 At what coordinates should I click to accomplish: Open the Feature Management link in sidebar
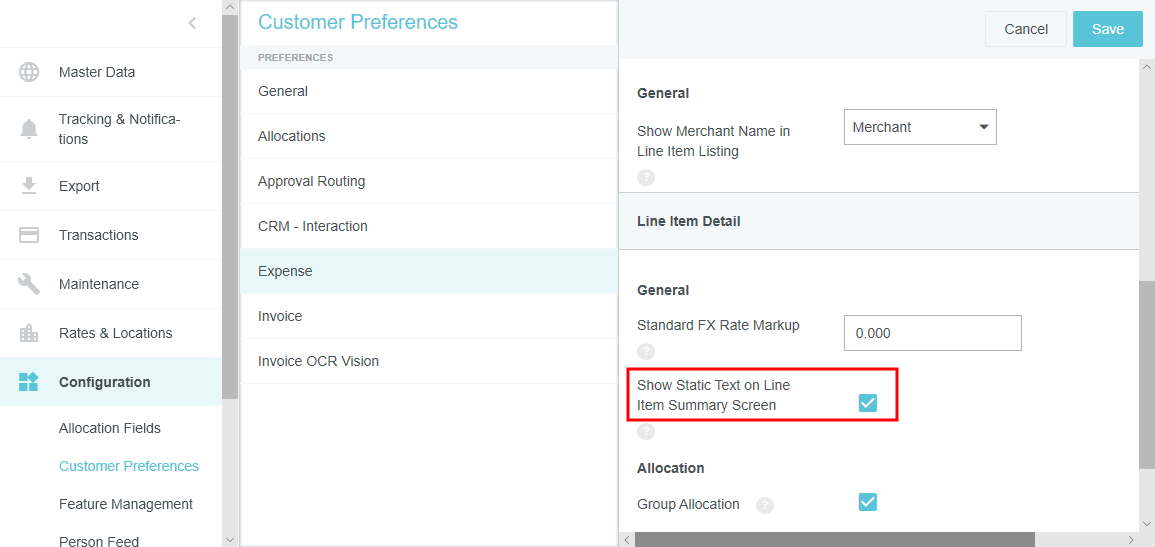pyautogui.click(x=126, y=504)
